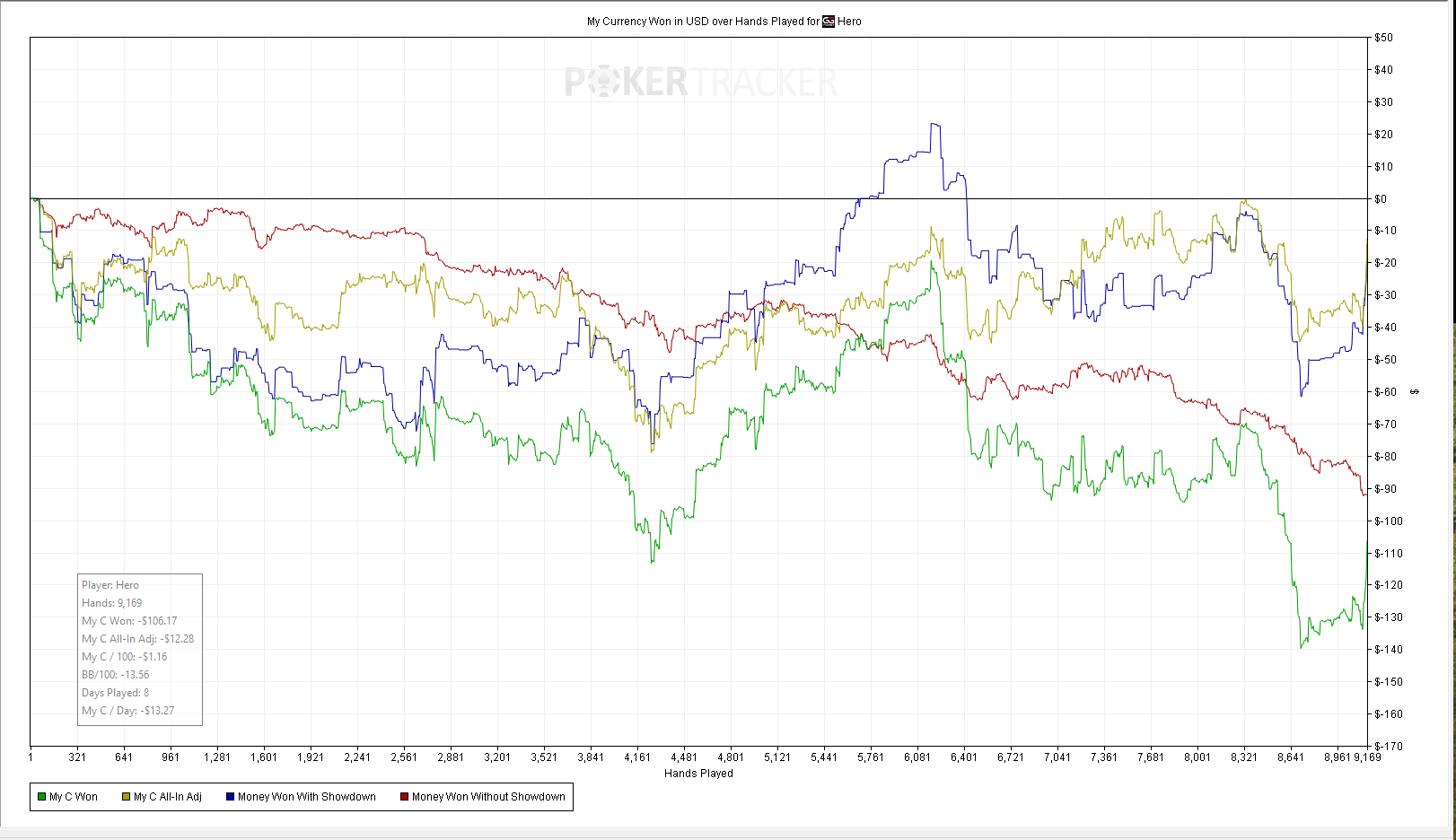Select the "2,561" x-axis tick label
Viewport: 1456px width, 840px height.
coord(404,757)
